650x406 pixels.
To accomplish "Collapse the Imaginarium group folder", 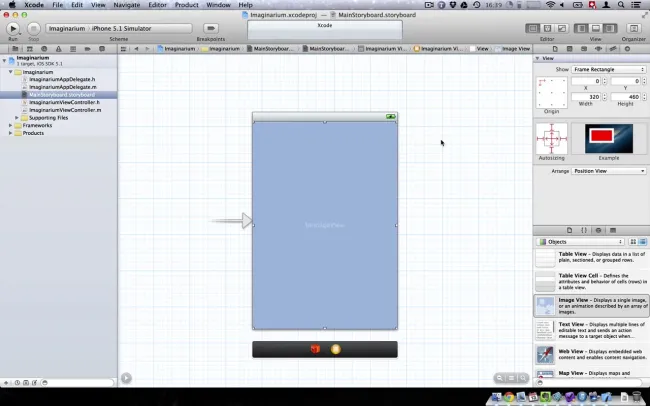I will (10, 72).
